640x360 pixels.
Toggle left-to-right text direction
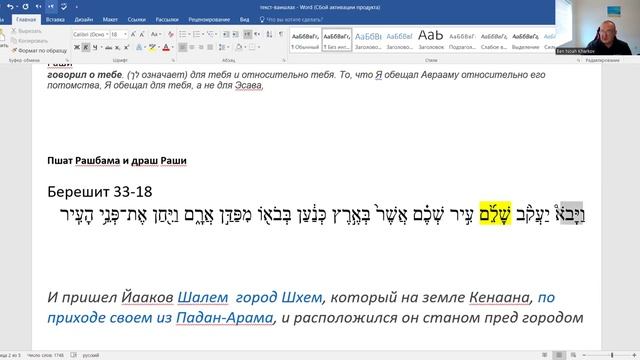coord(247,34)
